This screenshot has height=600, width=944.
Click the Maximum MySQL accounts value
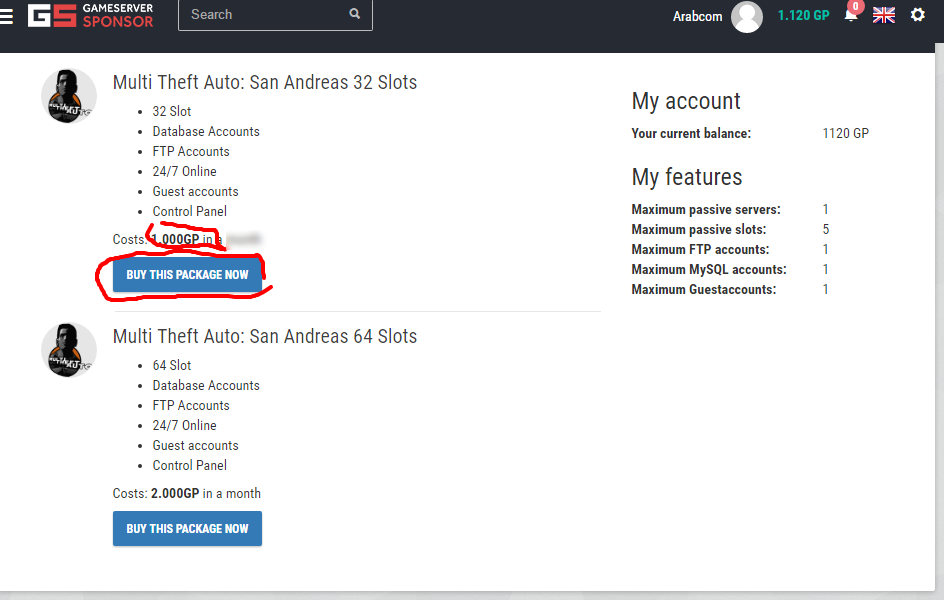pyautogui.click(x=825, y=270)
